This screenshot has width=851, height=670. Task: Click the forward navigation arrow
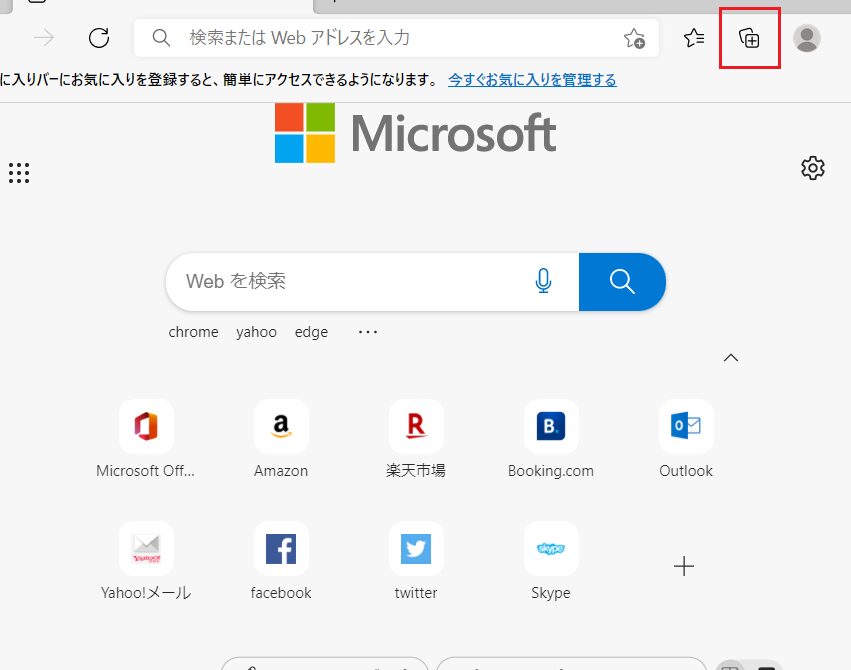44,38
